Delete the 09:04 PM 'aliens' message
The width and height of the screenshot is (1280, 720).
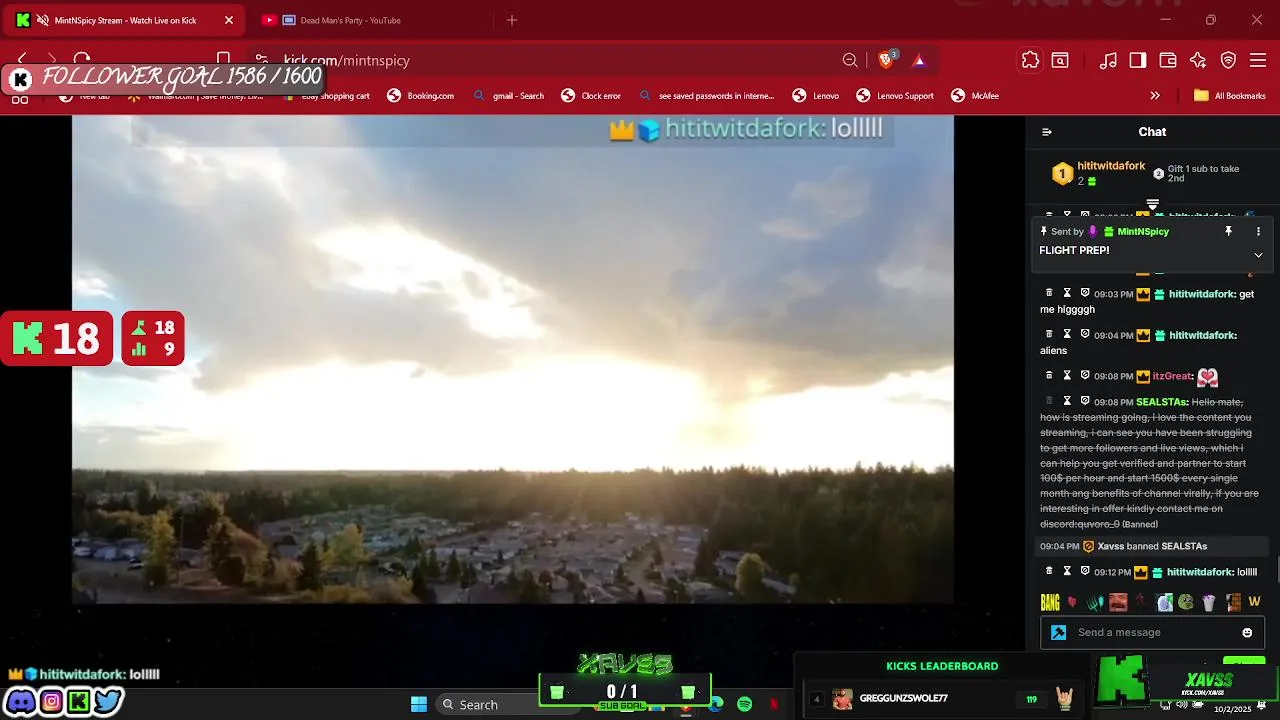click(x=1049, y=334)
